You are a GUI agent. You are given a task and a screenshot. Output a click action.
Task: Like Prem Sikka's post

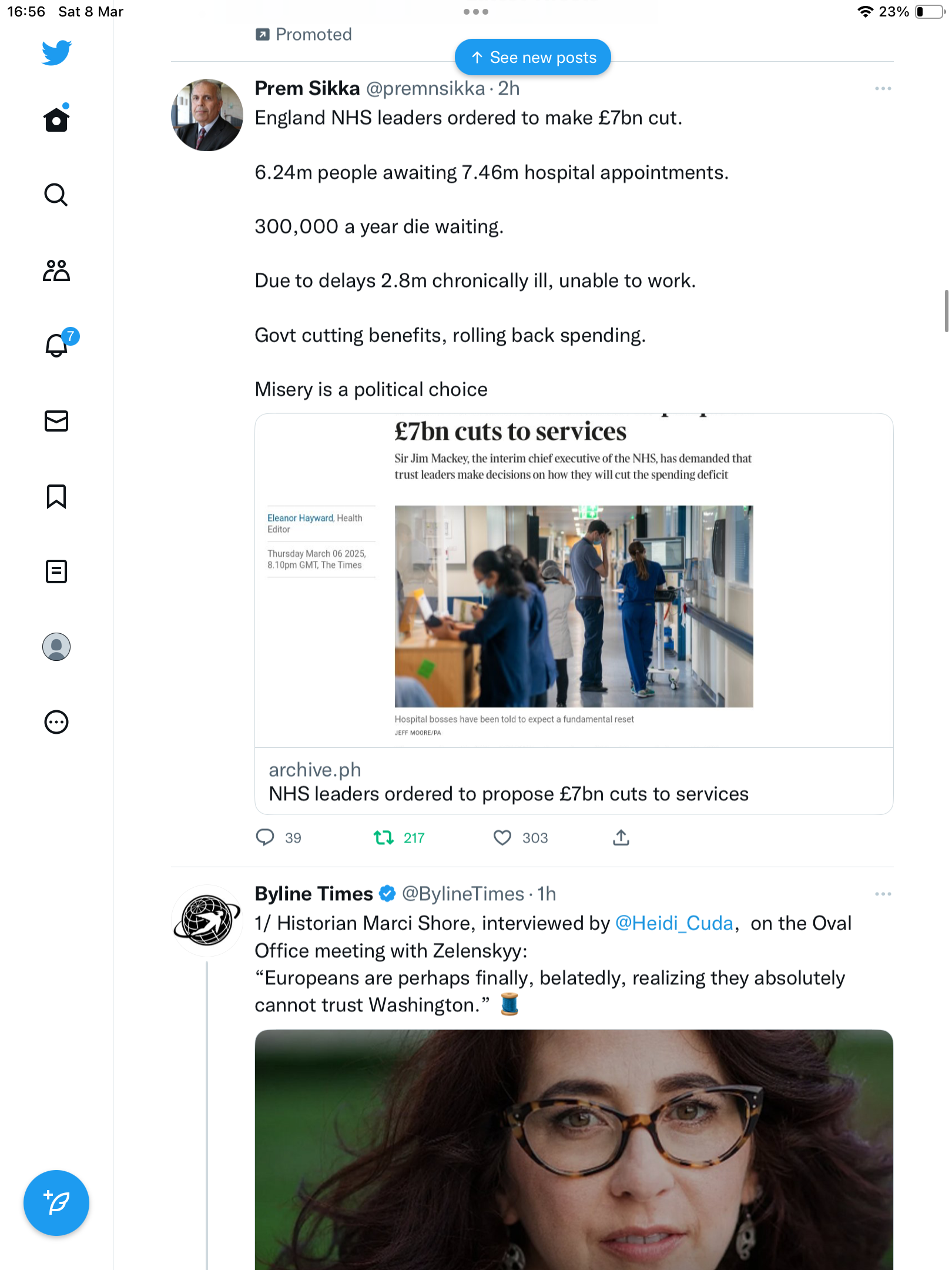(x=502, y=837)
